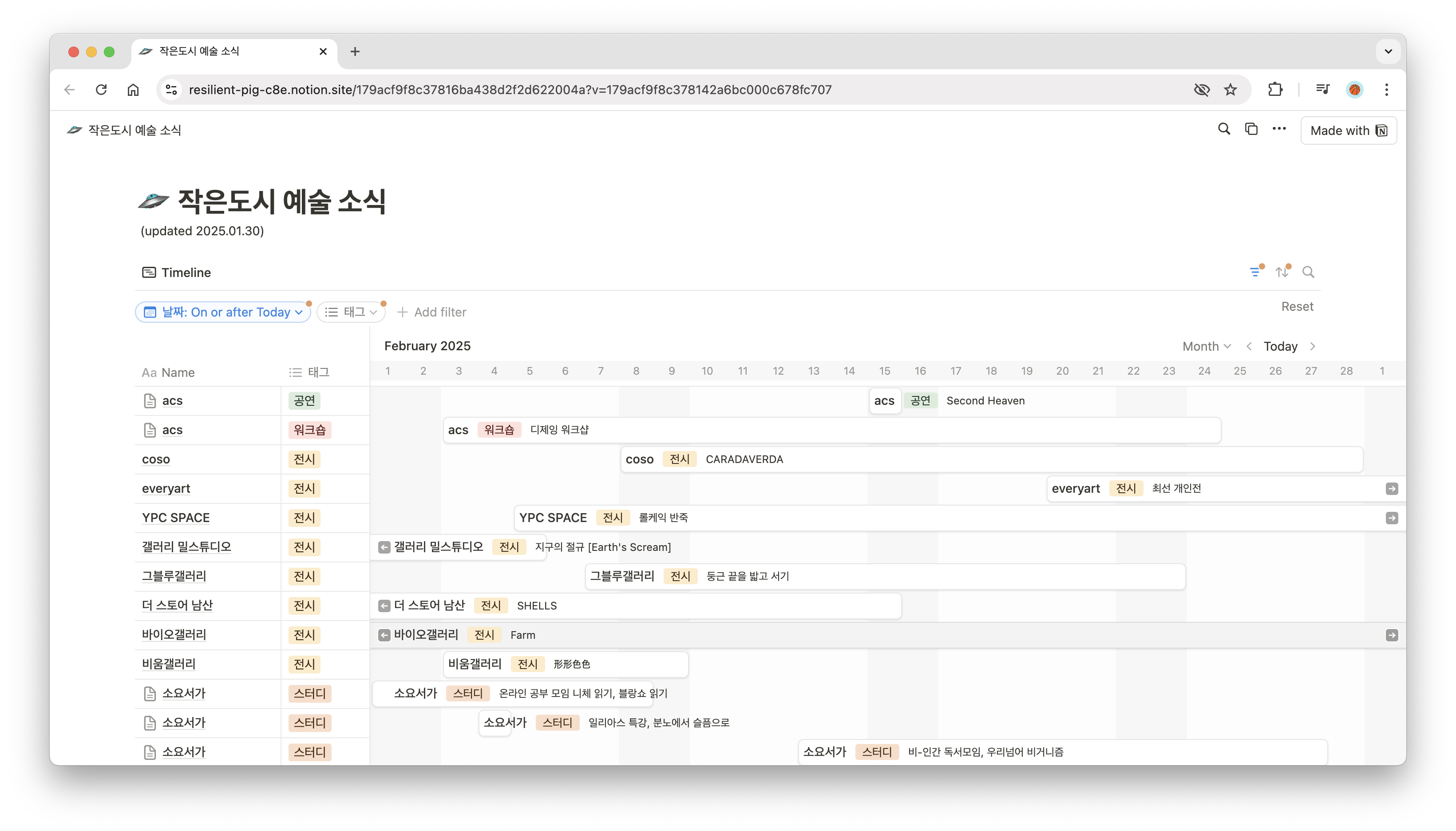Jump to Today on timeline
The width and height of the screenshot is (1456, 831).
[x=1280, y=346]
